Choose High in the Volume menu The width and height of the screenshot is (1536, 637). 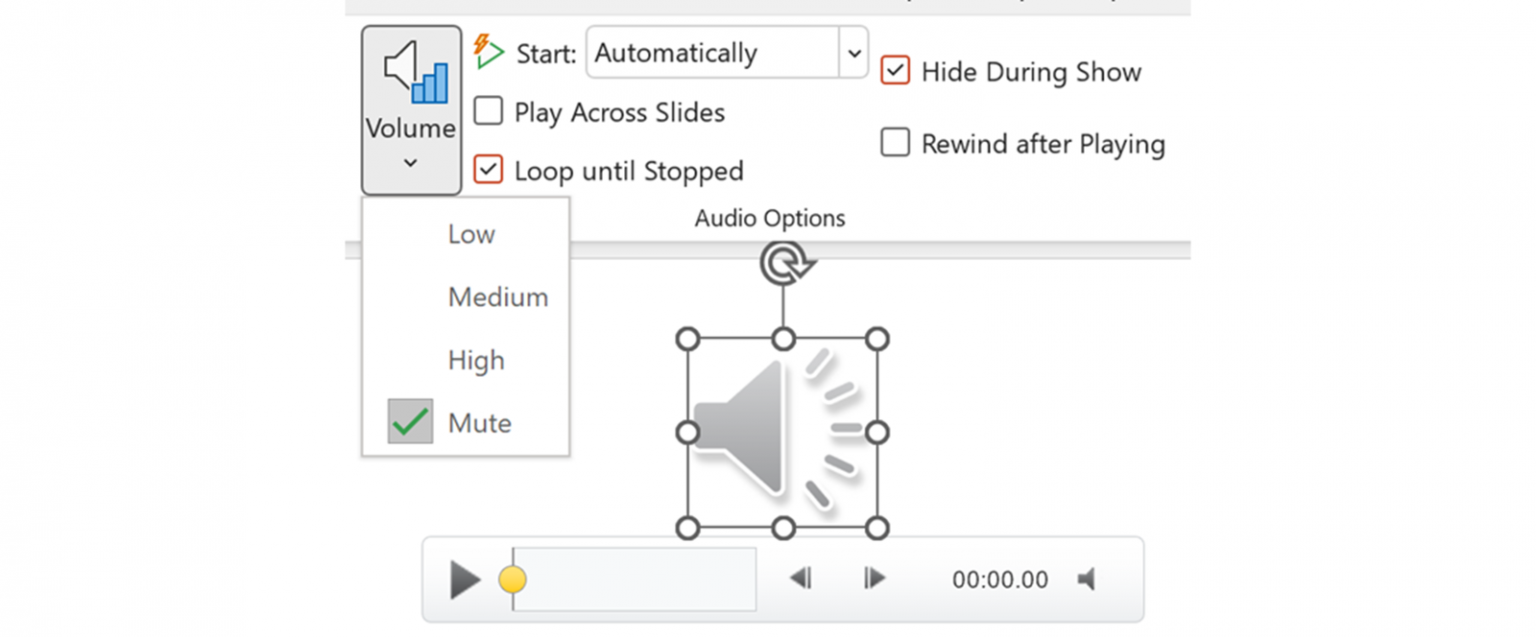click(x=475, y=360)
